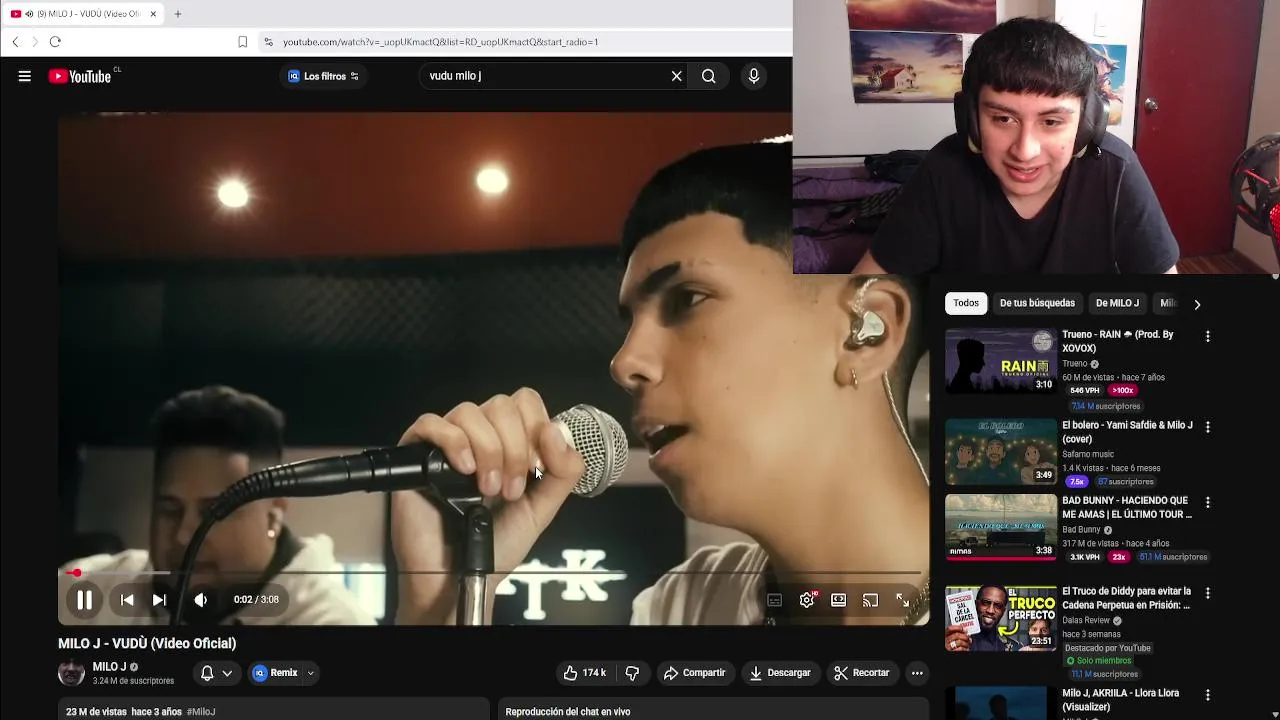Share the video via Compartir
The width and height of the screenshot is (1280, 720).
coord(694,673)
